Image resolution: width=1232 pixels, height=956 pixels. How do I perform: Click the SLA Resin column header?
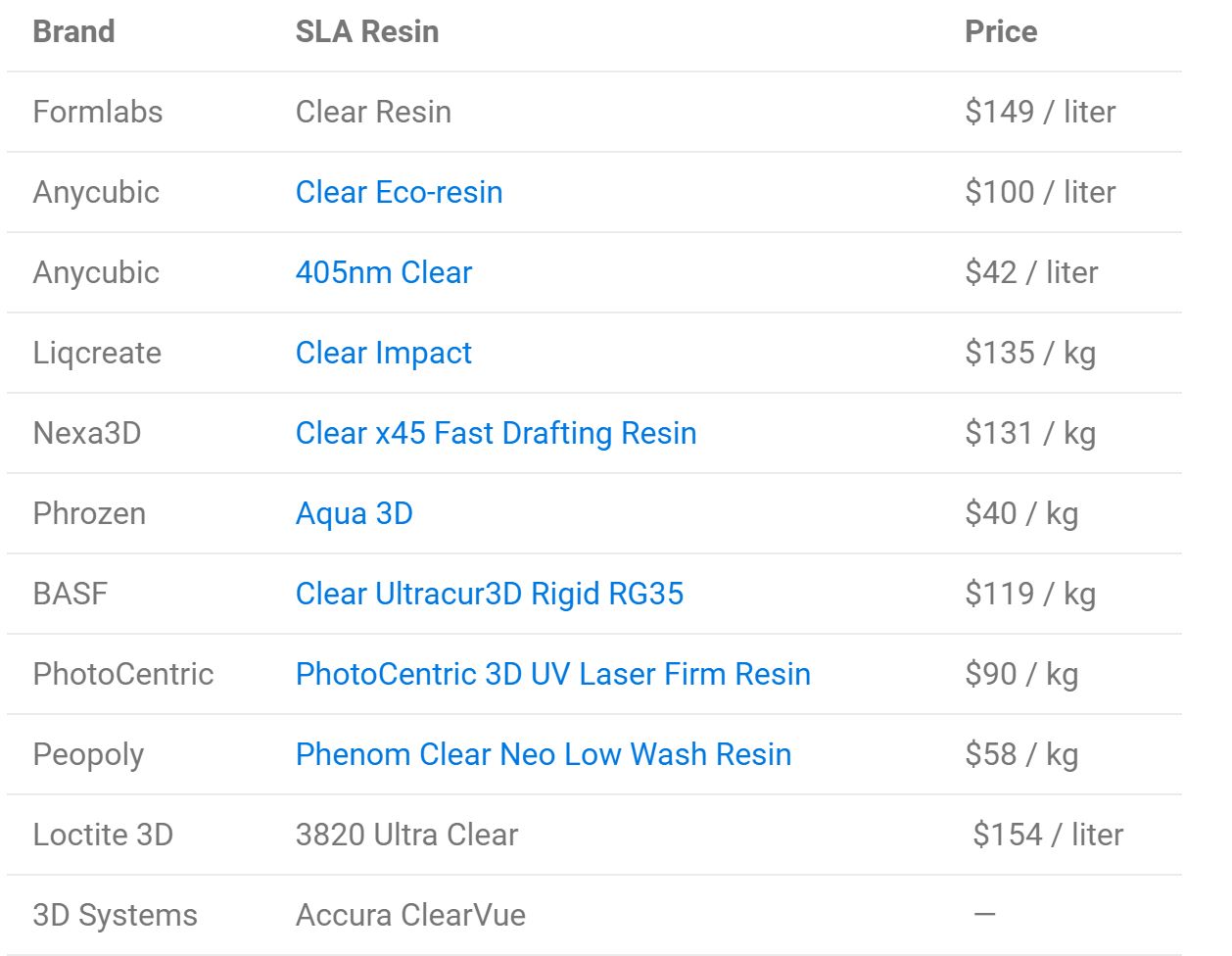[366, 31]
